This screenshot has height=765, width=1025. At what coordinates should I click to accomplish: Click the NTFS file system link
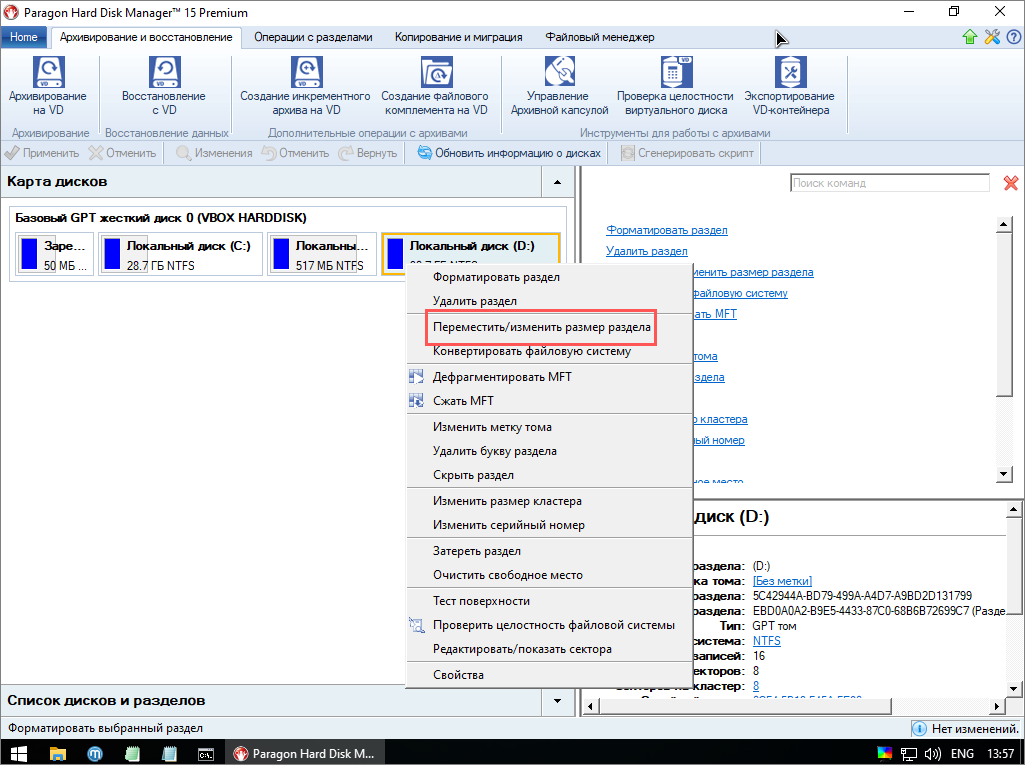tap(767, 641)
